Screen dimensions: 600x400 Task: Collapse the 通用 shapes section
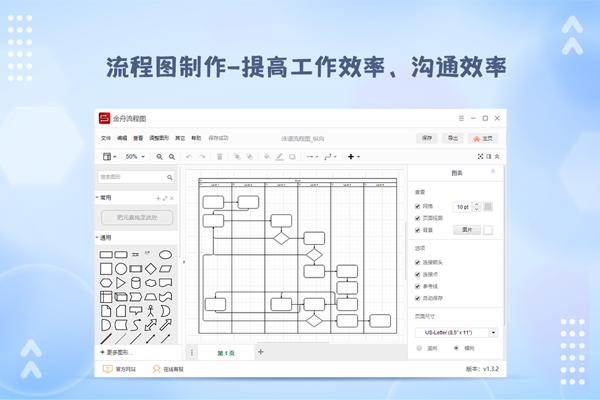pyautogui.click(x=97, y=238)
